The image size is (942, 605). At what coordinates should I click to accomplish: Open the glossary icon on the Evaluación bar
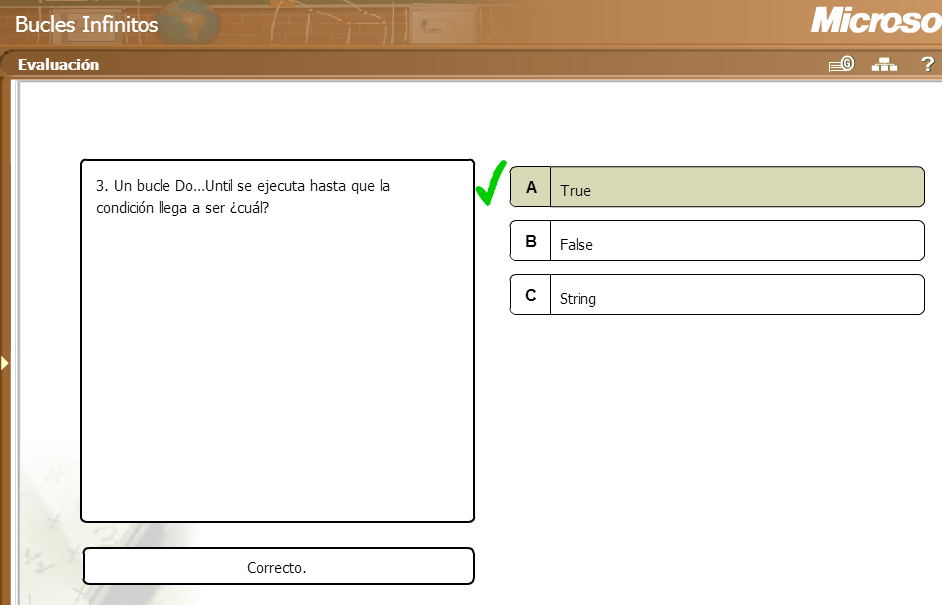(x=841, y=64)
